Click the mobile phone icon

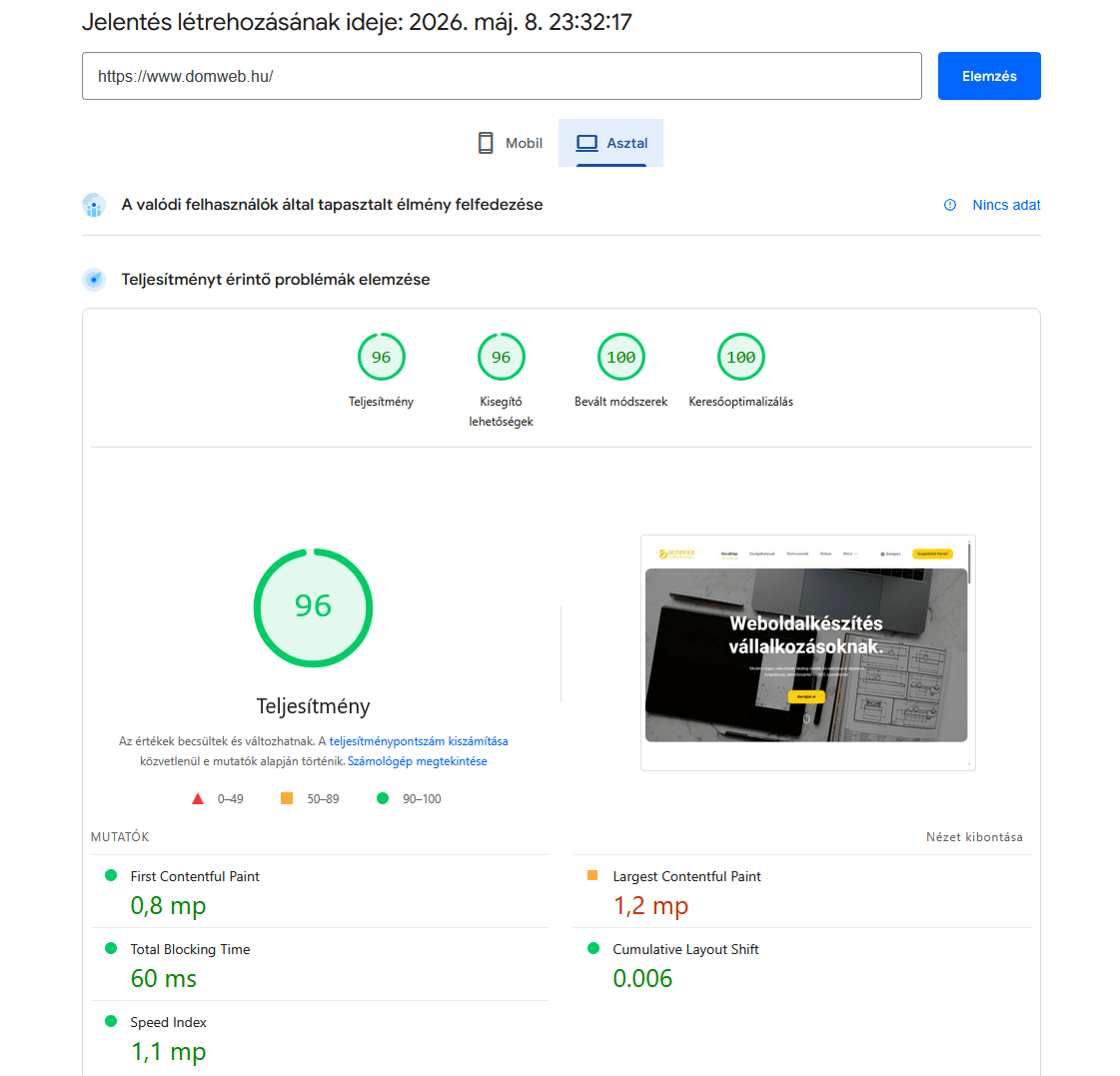(x=486, y=143)
